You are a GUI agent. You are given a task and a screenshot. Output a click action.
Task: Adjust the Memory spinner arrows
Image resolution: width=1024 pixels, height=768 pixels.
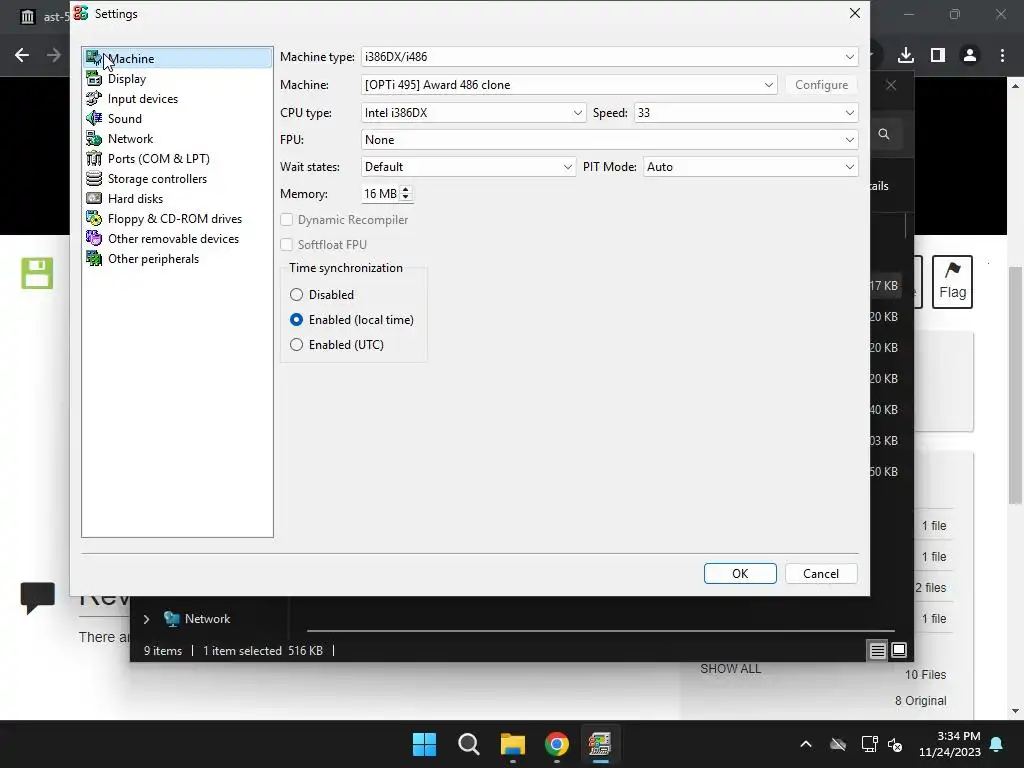406,193
